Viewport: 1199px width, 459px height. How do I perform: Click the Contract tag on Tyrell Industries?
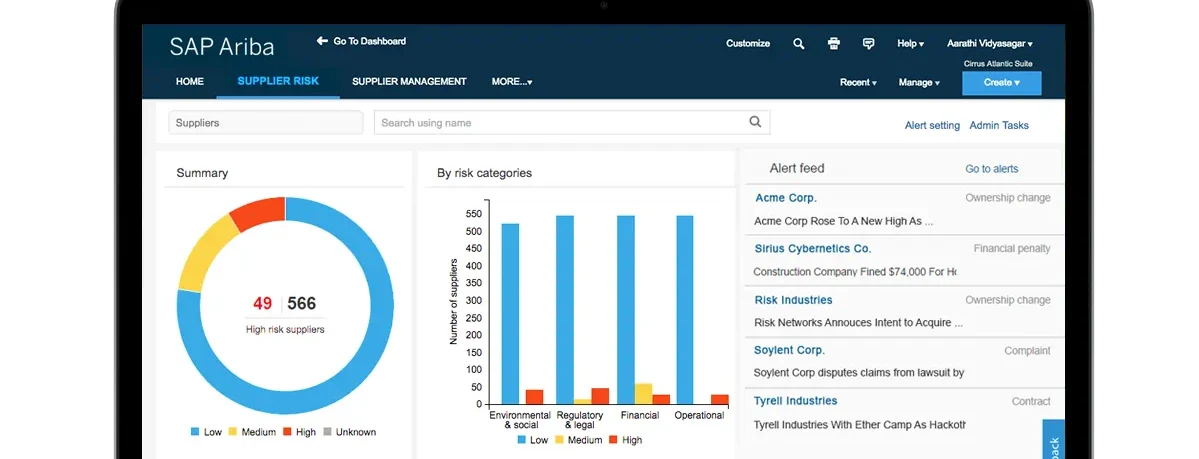[x=1032, y=402]
